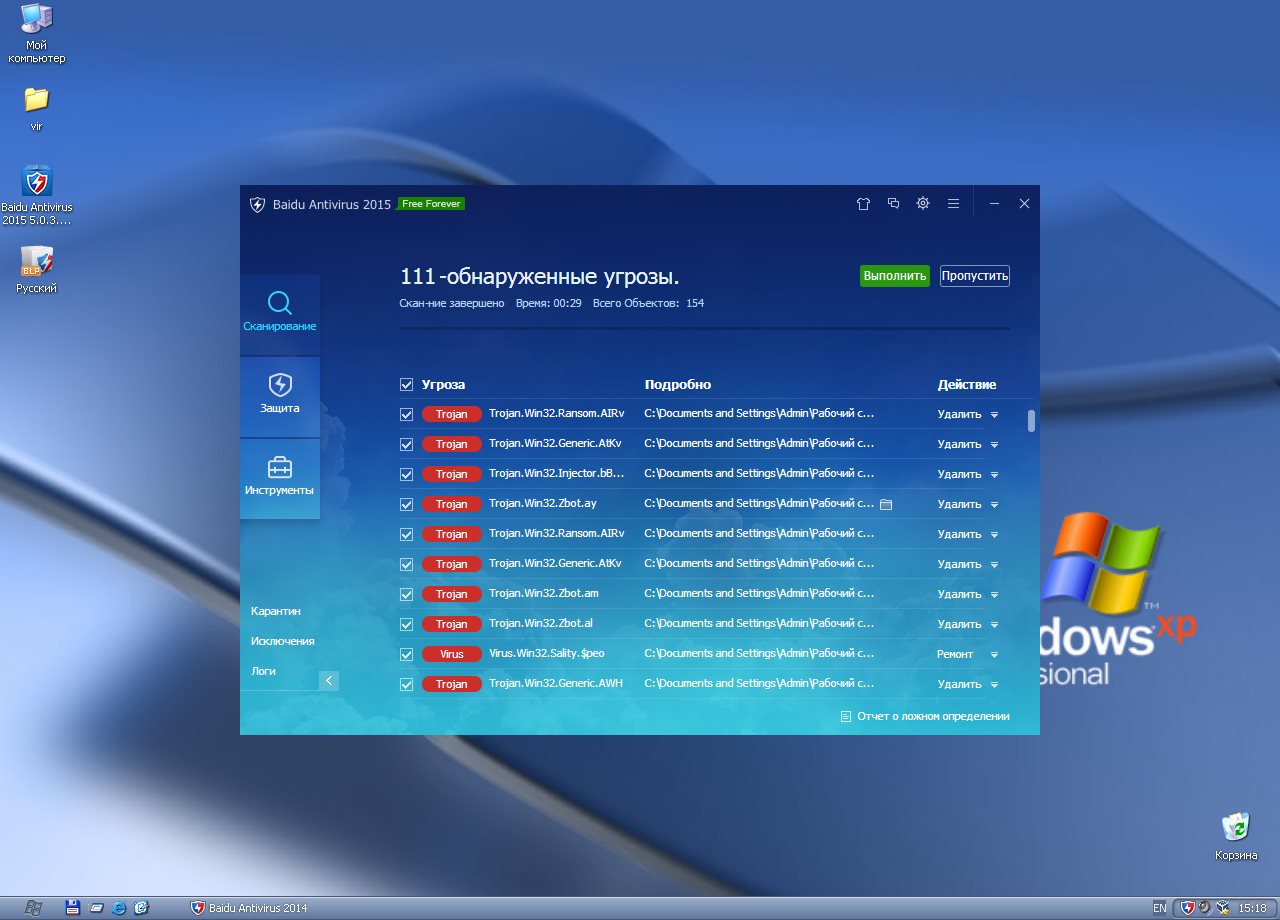This screenshot has height=920, width=1280.
Task: Open the skin changer shirt icon
Action: [863, 203]
